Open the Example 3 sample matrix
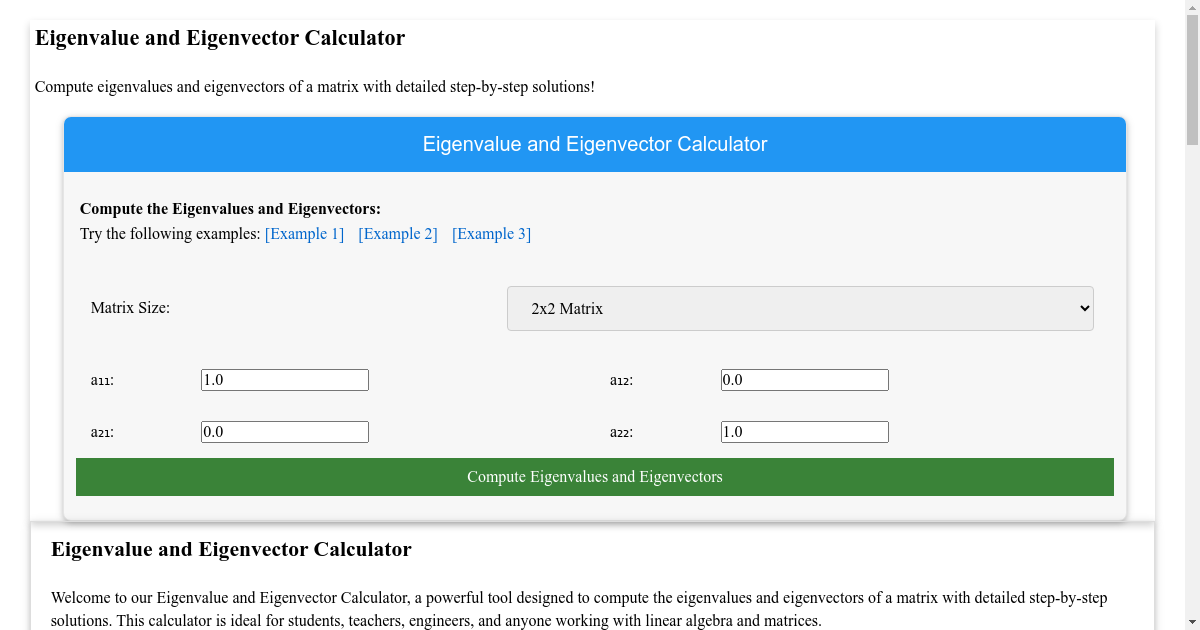The image size is (1200, 630). pos(491,233)
